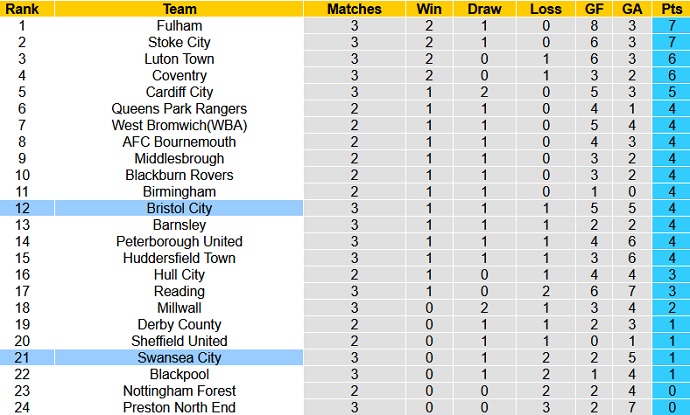690x415 pixels.
Task: Click the Team column header
Action: point(179,9)
